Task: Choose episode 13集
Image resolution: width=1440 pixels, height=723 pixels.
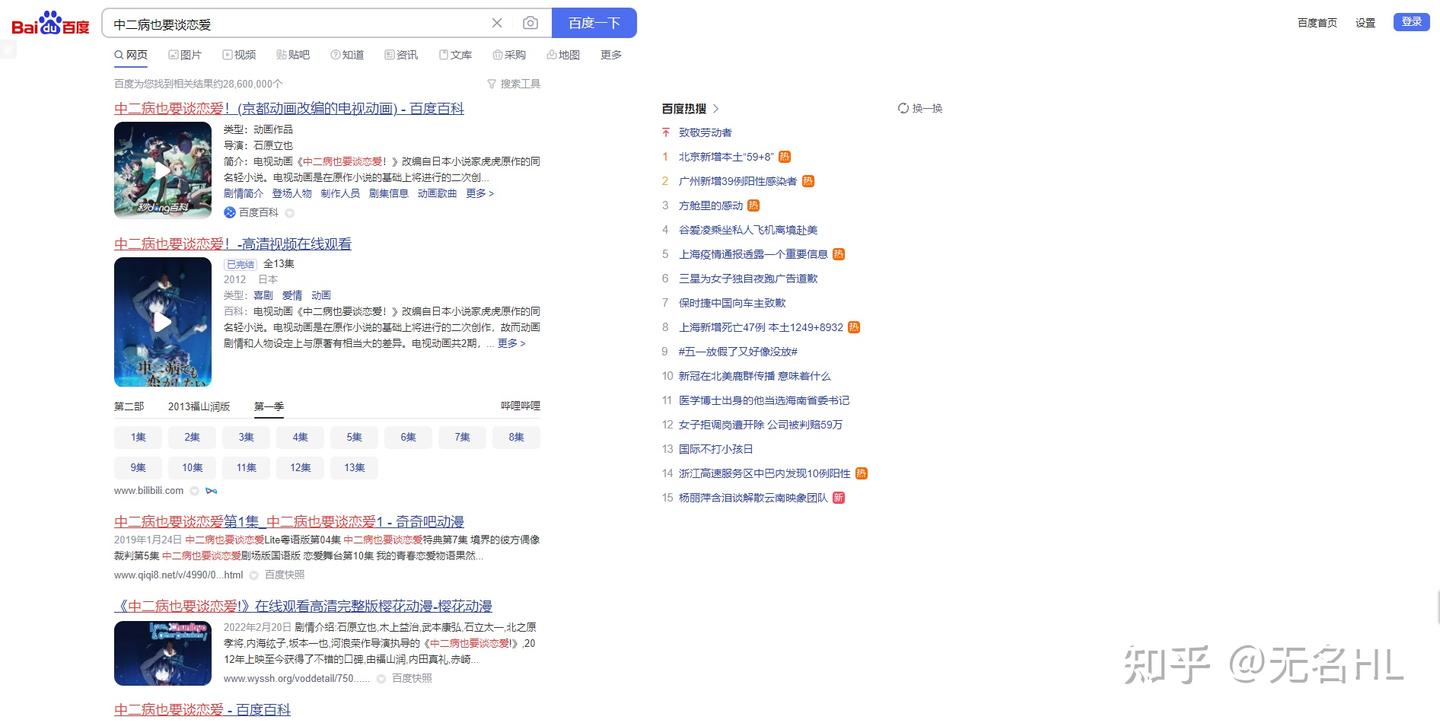Action: [x=354, y=467]
